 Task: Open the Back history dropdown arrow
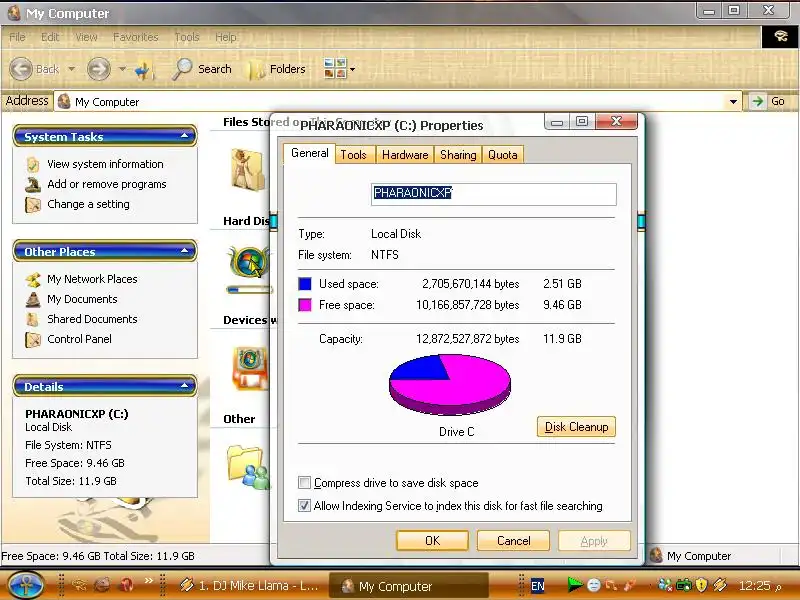coord(71,69)
